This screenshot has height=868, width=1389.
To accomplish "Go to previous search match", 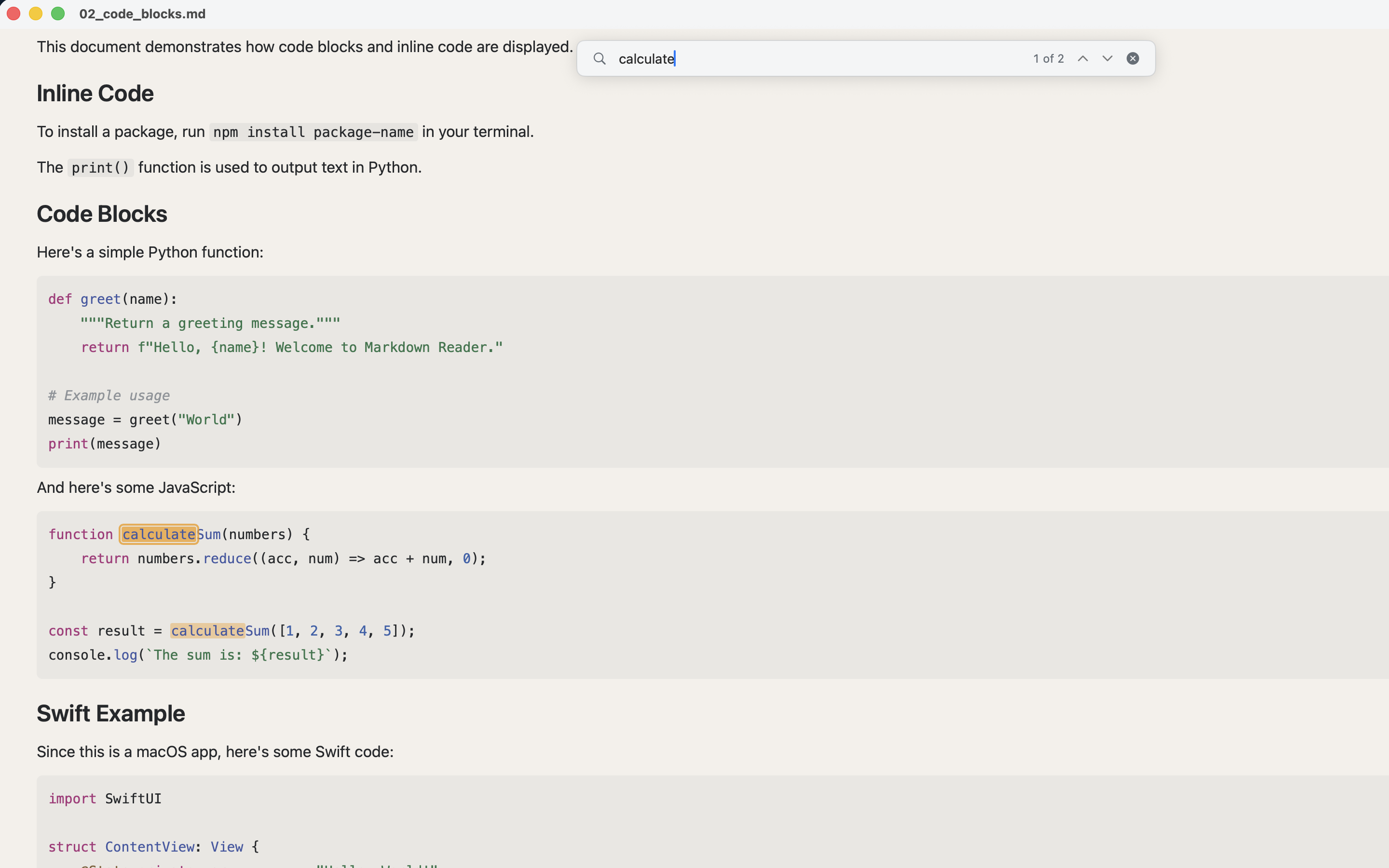I will tap(1082, 58).
